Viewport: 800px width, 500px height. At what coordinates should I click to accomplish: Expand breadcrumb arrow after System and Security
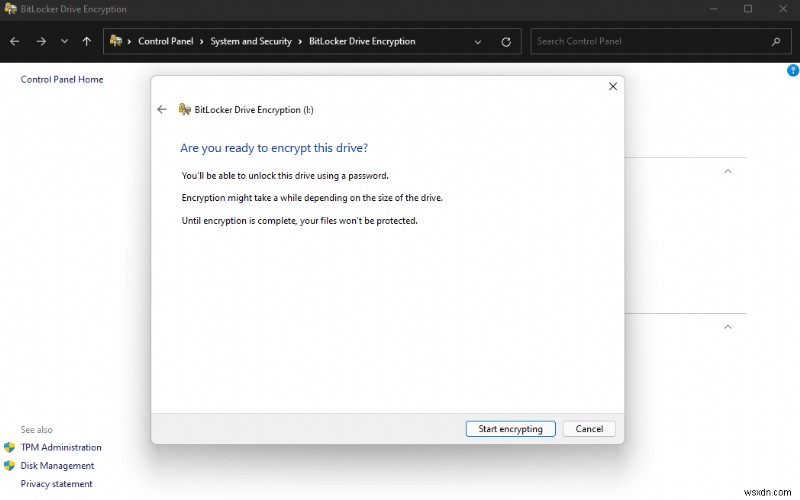300,41
